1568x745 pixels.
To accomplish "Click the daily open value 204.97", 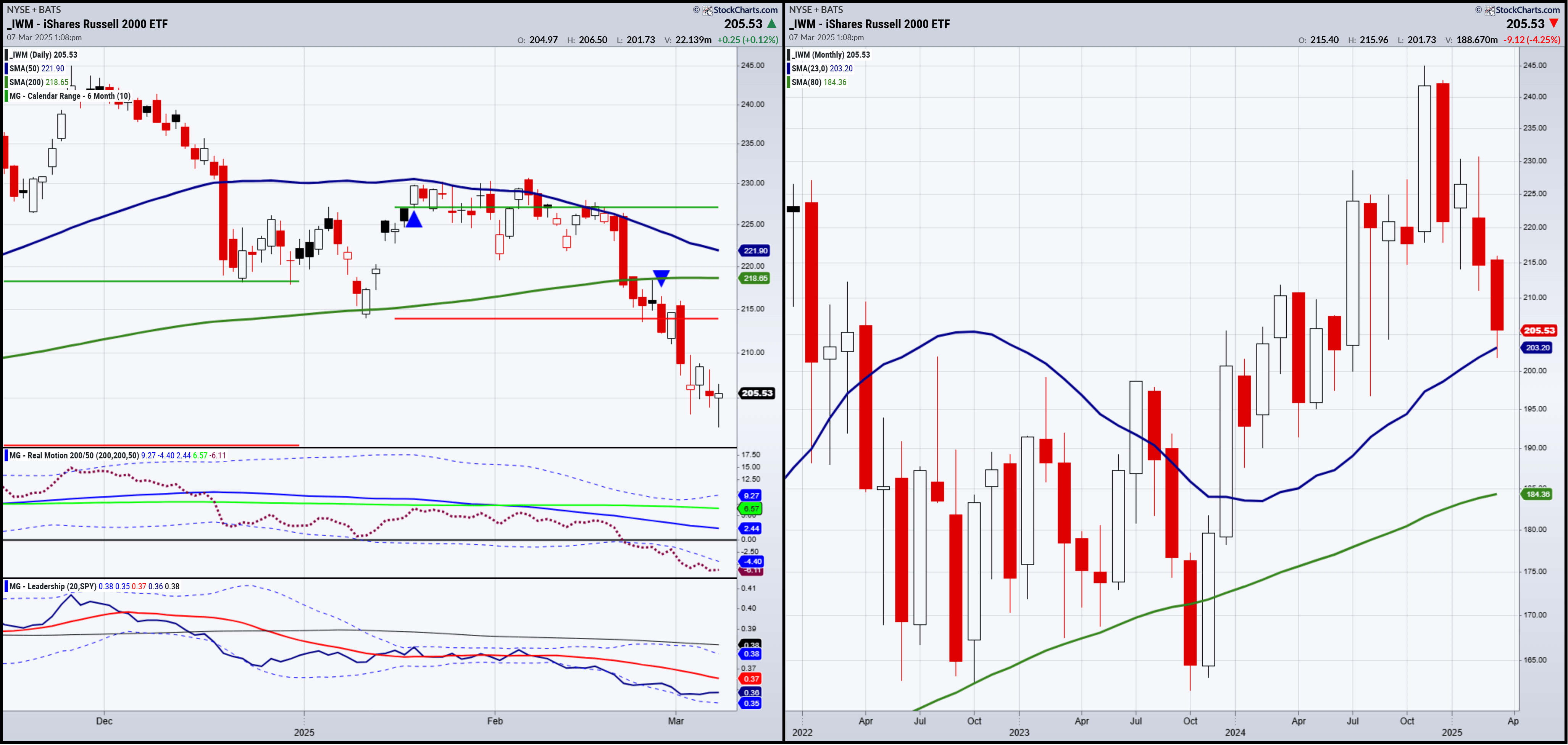I will tap(544, 40).
